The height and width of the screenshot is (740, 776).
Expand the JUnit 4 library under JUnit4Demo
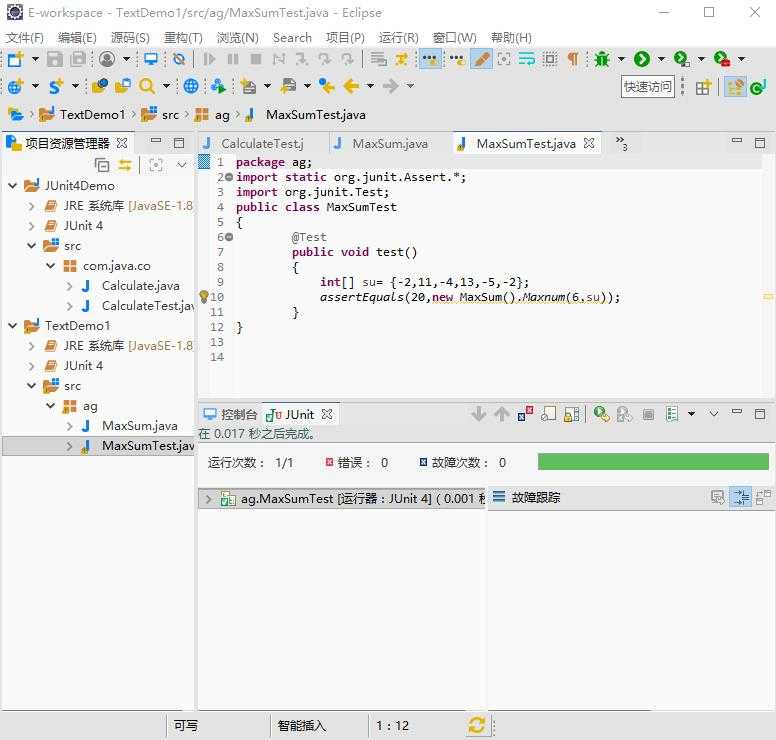pyautogui.click(x=32, y=226)
